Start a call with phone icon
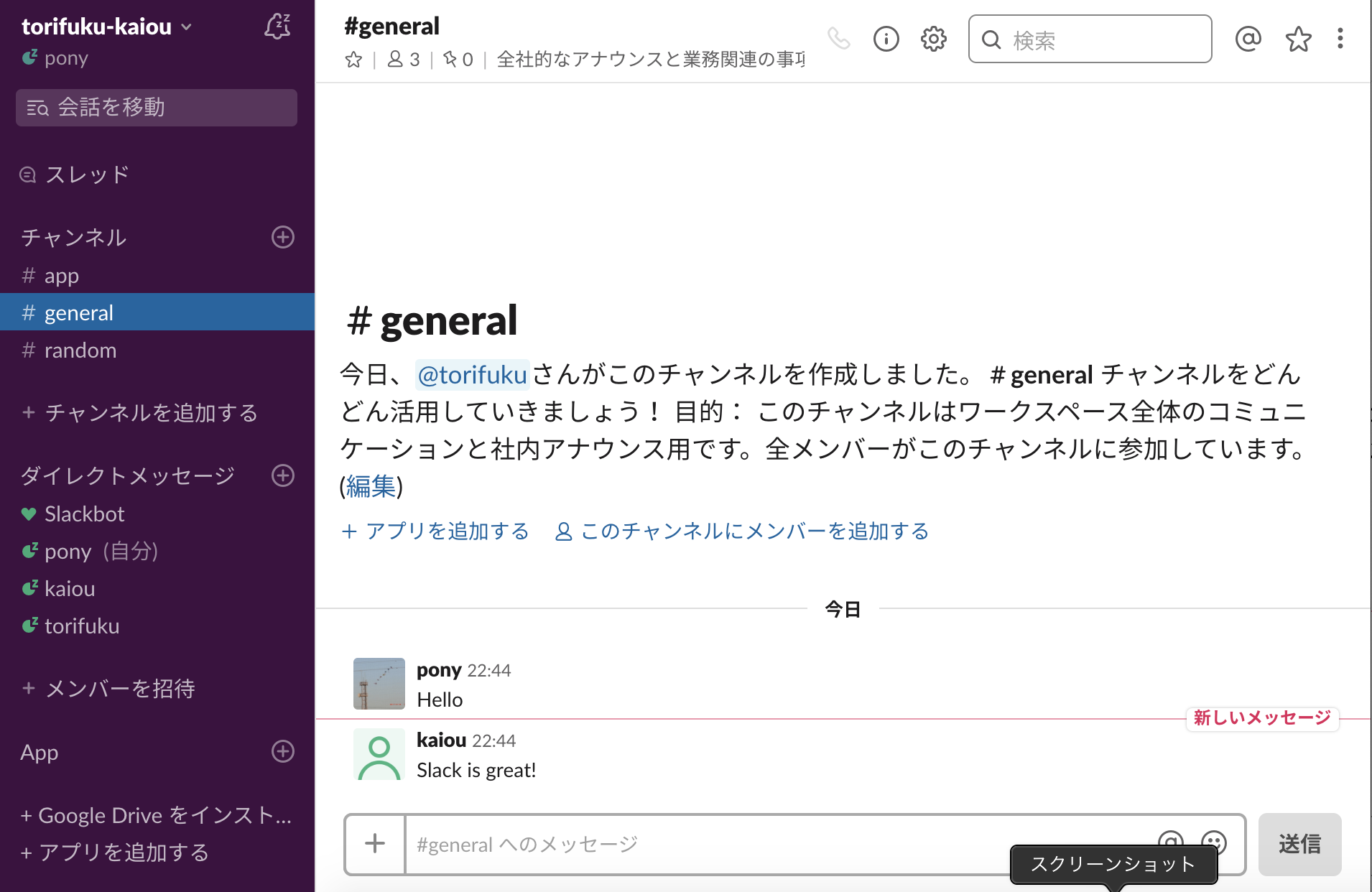The image size is (1372, 892). click(838, 39)
